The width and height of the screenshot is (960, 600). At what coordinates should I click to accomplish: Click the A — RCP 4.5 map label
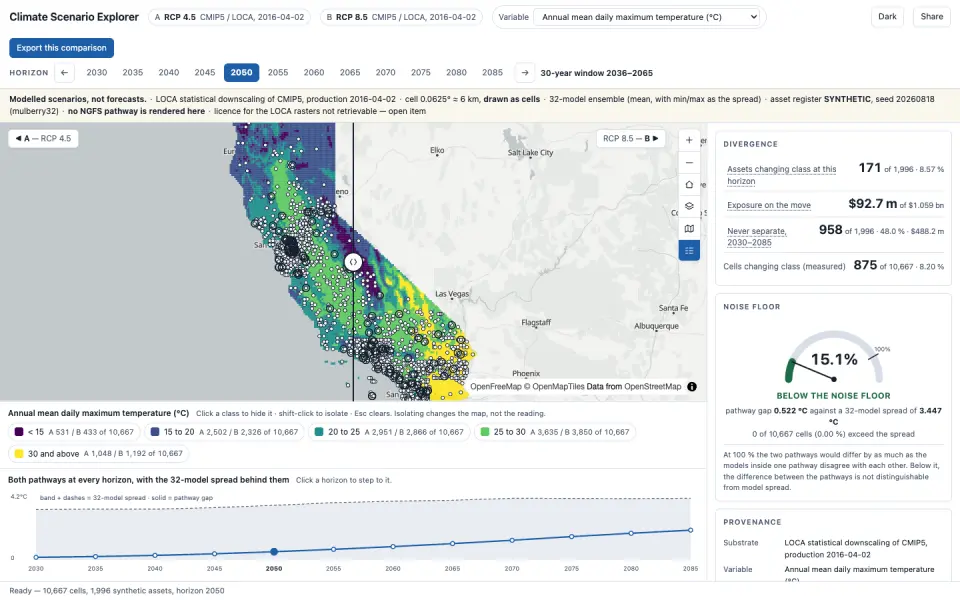point(43,138)
